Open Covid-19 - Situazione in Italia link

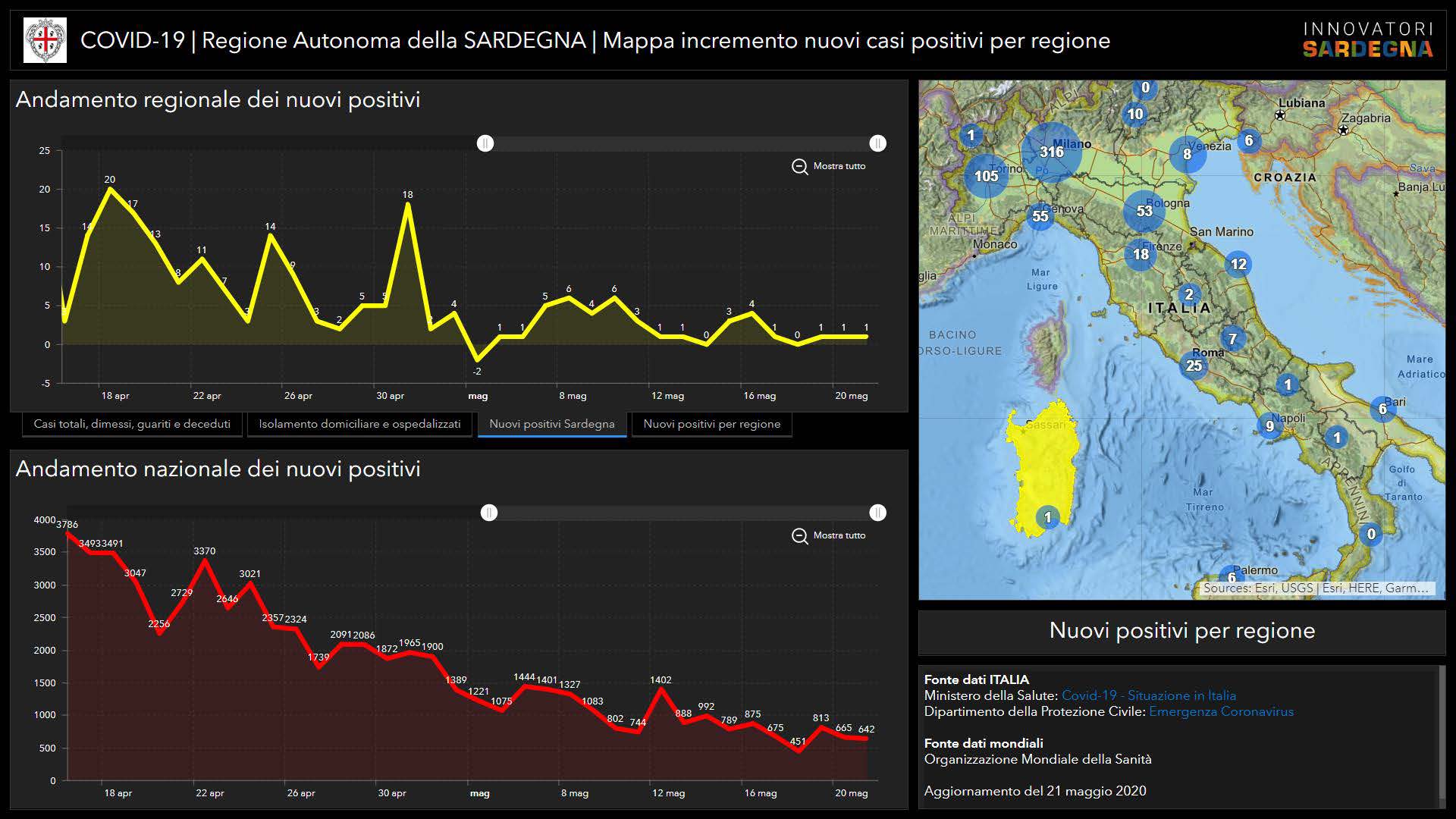coord(1148,695)
